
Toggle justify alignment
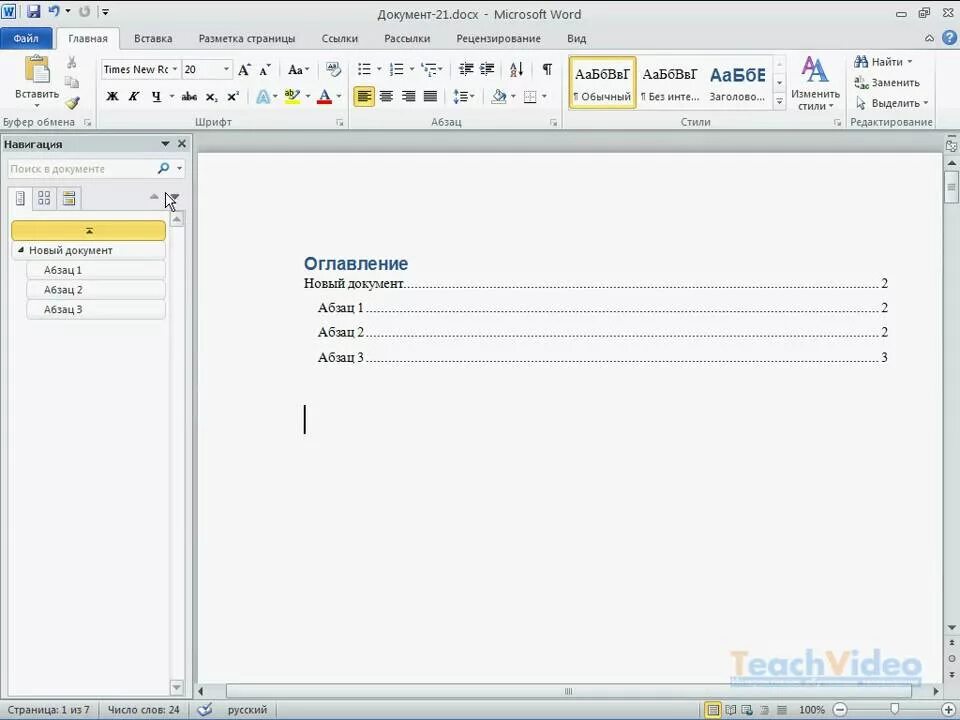430,97
